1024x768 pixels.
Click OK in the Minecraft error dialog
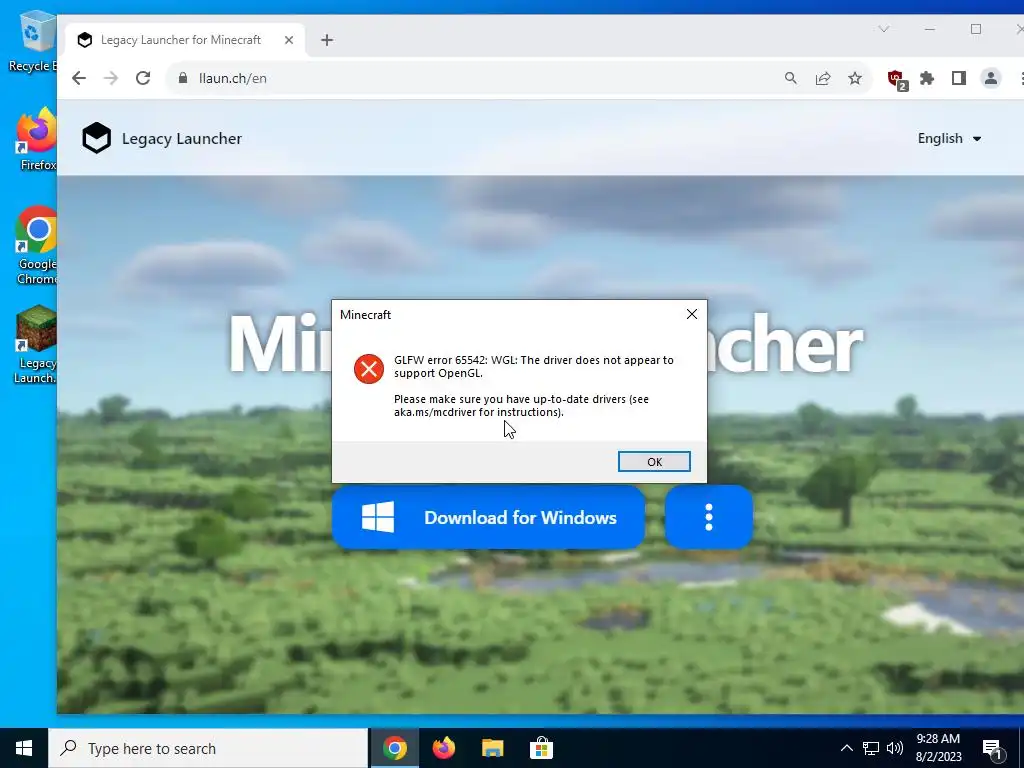pyautogui.click(x=654, y=462)
